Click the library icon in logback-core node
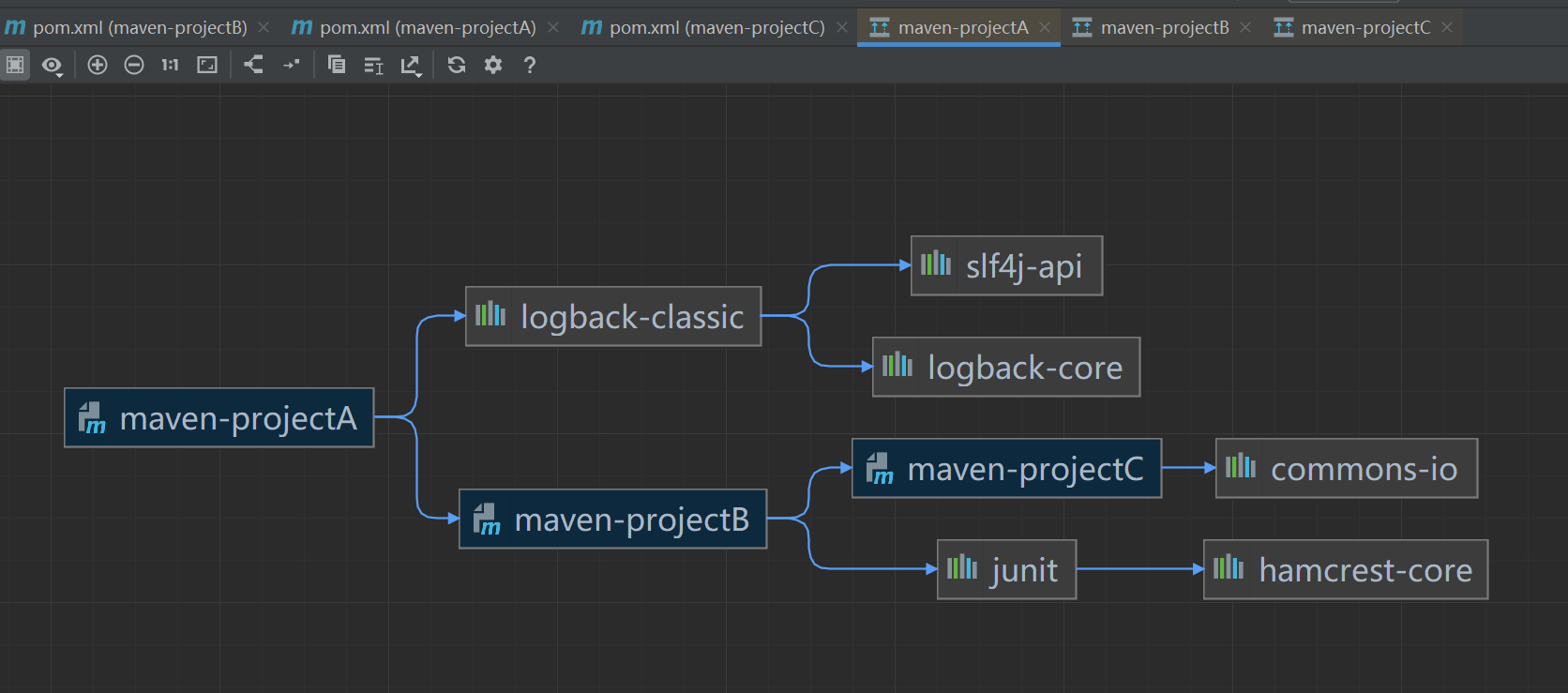 tap(897, 365)
